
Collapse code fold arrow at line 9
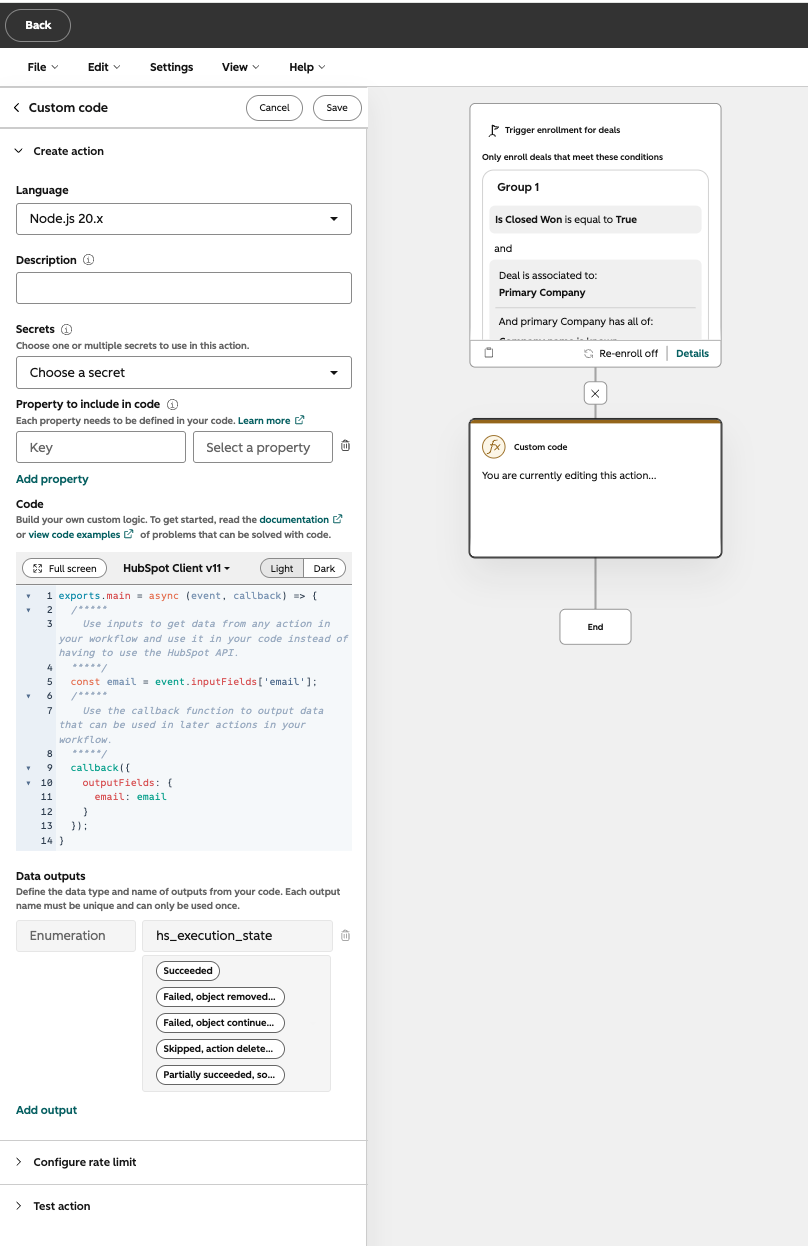[29, 768]
